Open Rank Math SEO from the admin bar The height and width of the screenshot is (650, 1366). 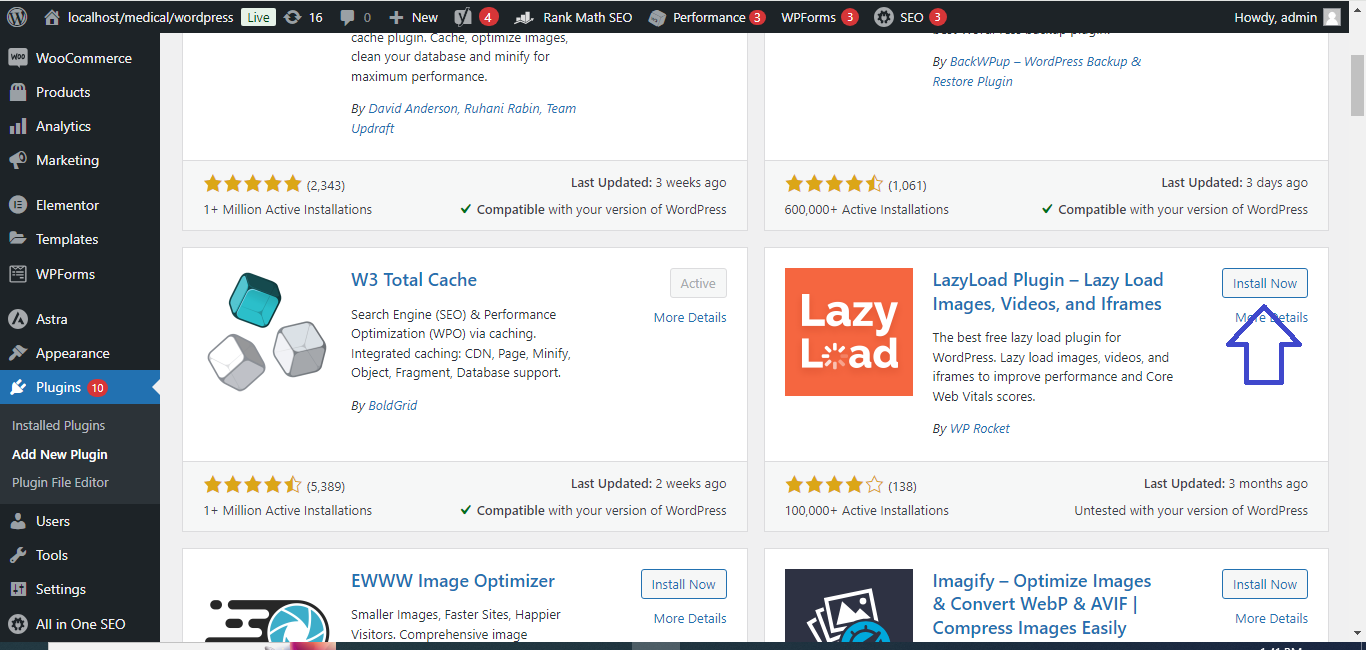(x=575, y=17)
